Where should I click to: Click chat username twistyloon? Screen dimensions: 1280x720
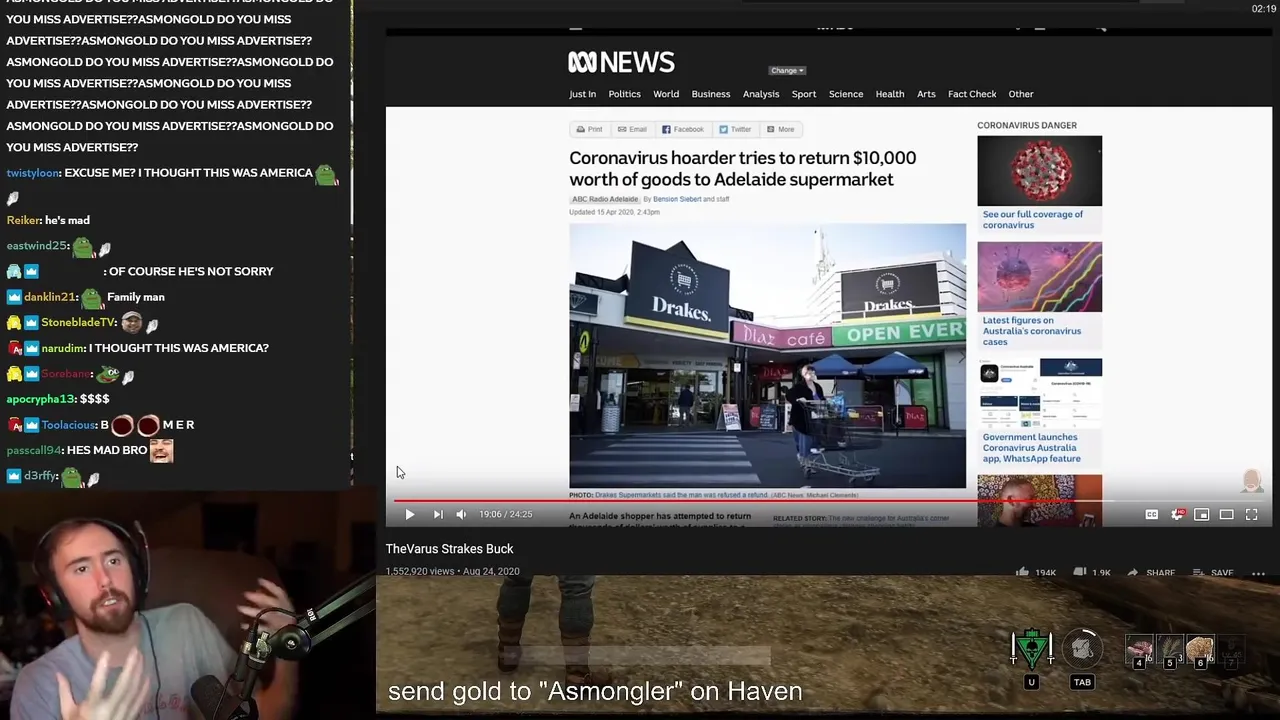click(33, 173)
